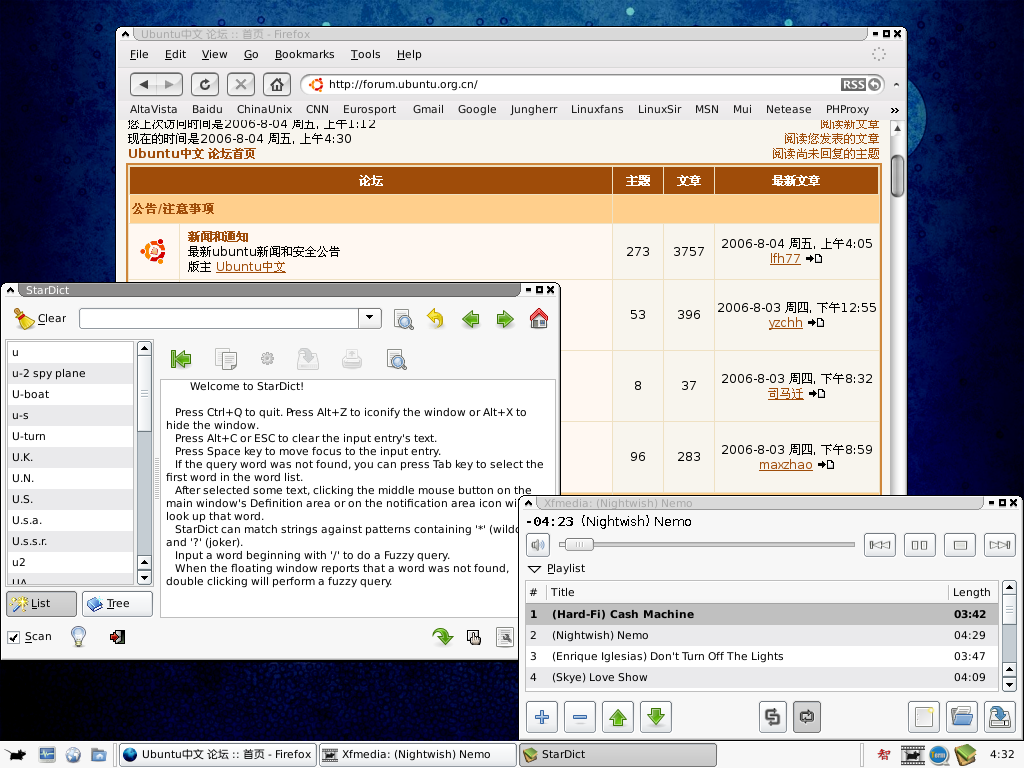Screen dimensions: 1024x768
Task: Click the Firefox page vertical scrollbar thumb
Action: [x=897, y=176]
